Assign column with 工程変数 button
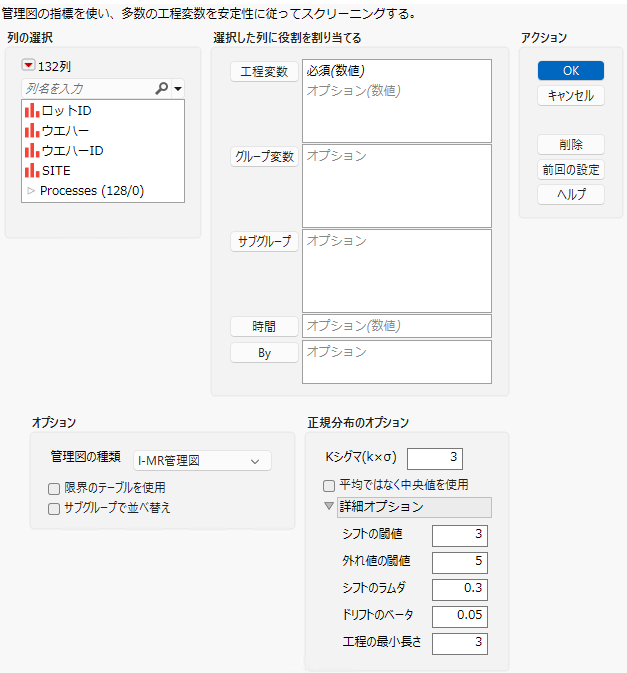The width and height of the screenshot is (627, 673). click(264, 72)
